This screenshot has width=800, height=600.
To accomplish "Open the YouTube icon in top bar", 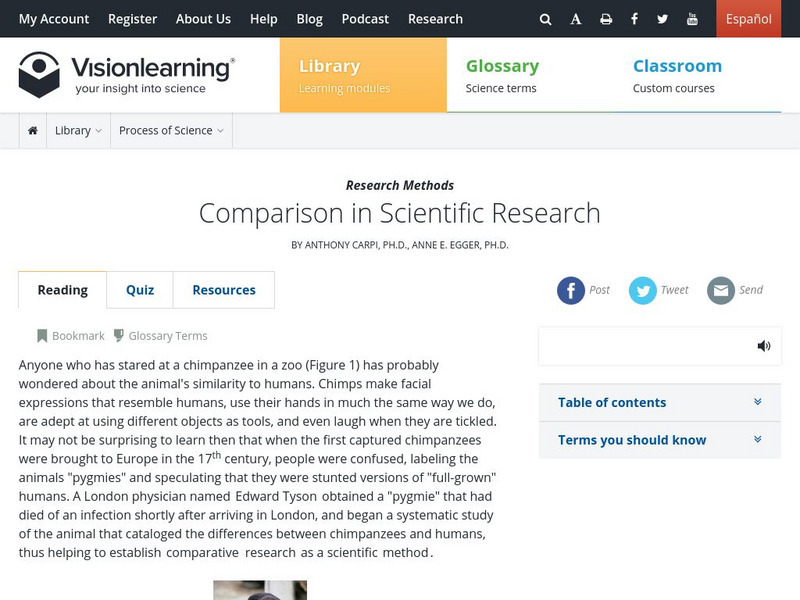I will [693, 19].
